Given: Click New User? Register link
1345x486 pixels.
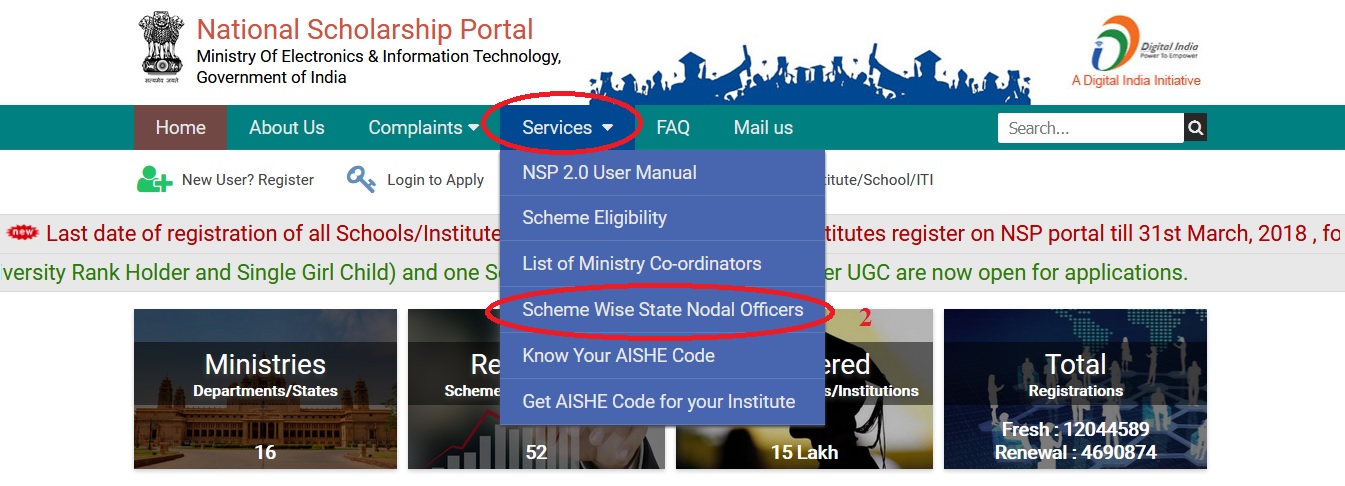Looking at the screenshot, I should (x=247, y=180).
